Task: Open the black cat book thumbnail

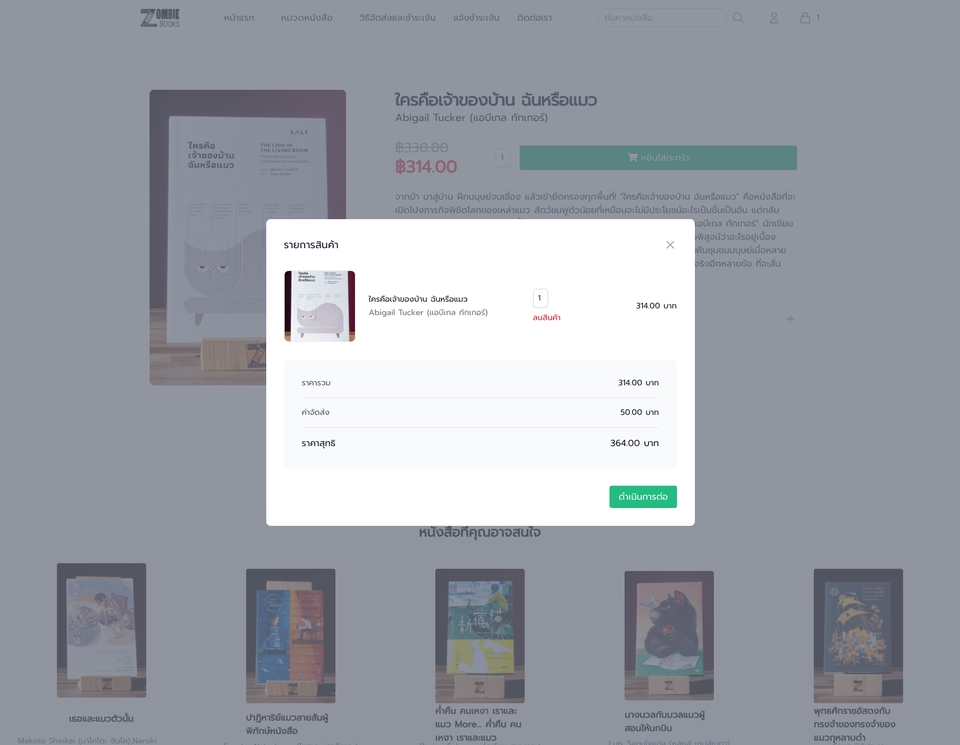Action: (669, 635)
